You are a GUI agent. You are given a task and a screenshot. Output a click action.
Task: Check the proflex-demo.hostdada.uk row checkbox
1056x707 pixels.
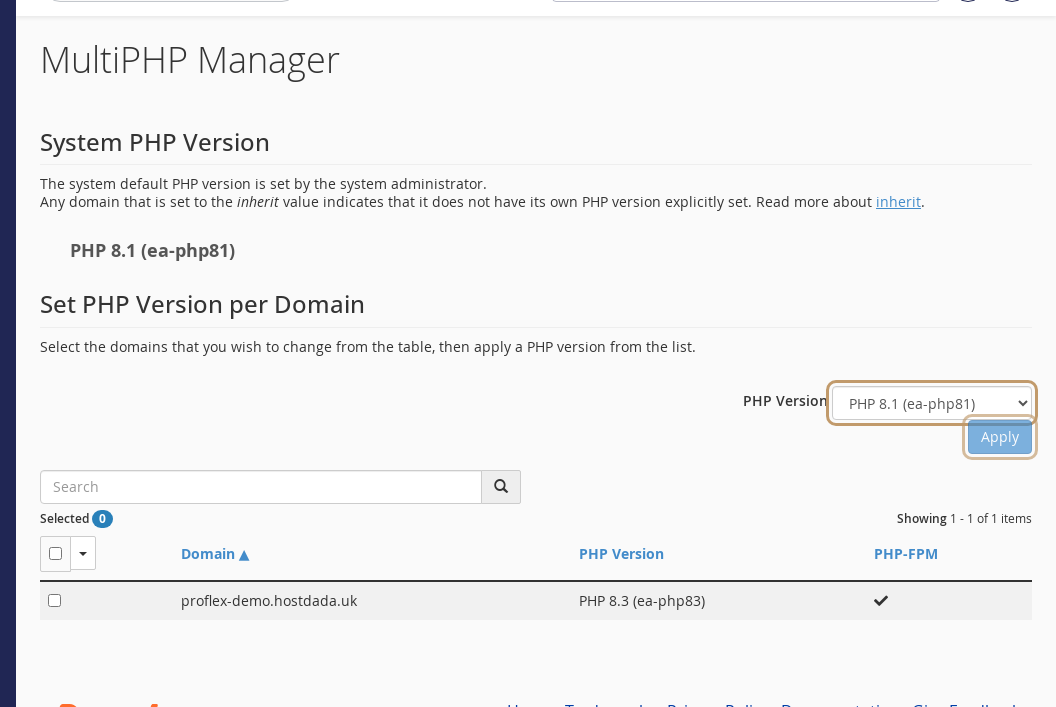[x=55, y=601]
